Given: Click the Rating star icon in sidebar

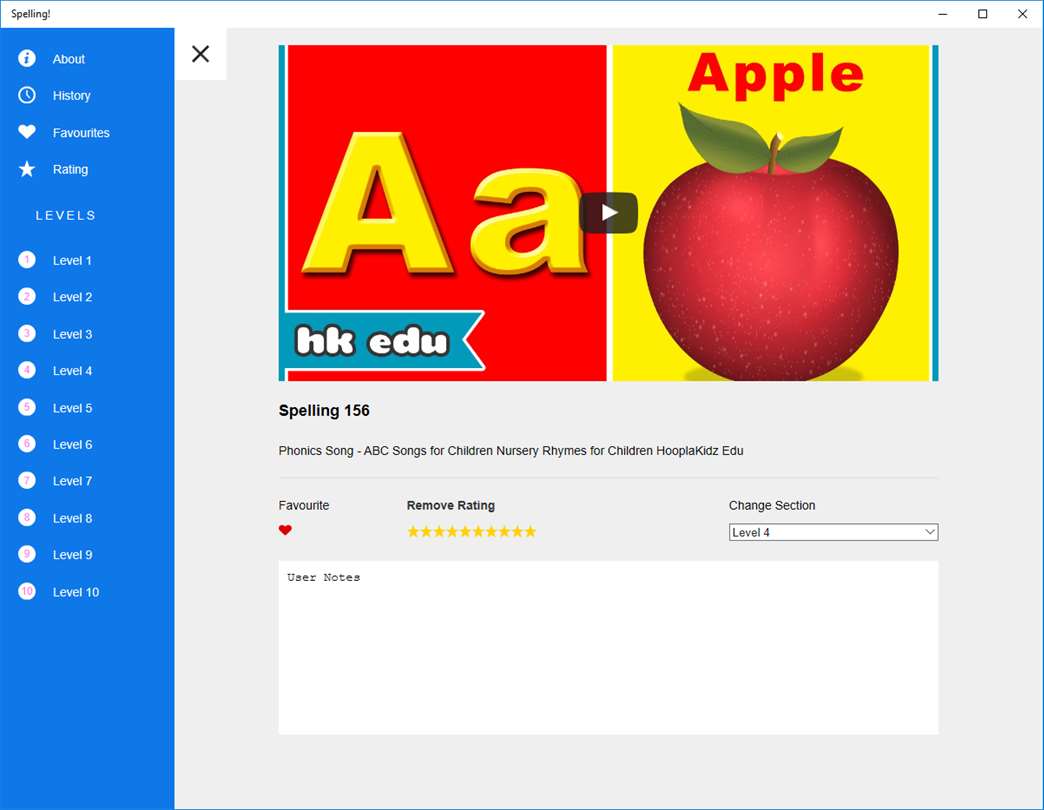Looking at the screenshot, I should point(27,169).
